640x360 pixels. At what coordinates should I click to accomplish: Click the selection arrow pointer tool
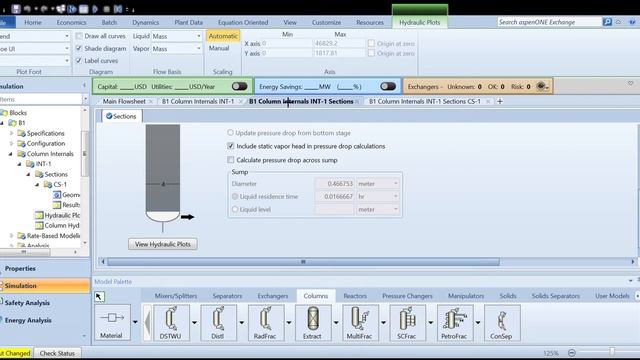tap(99, 296)
